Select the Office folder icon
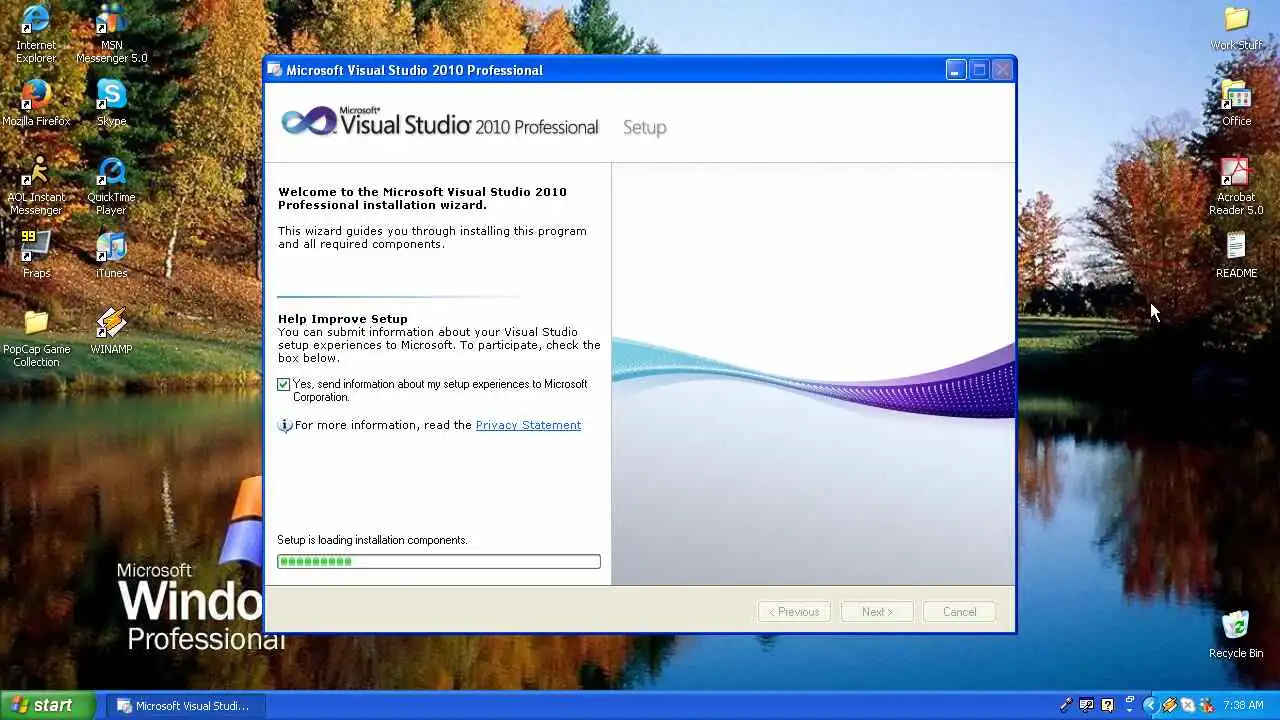 [1236, 103]
